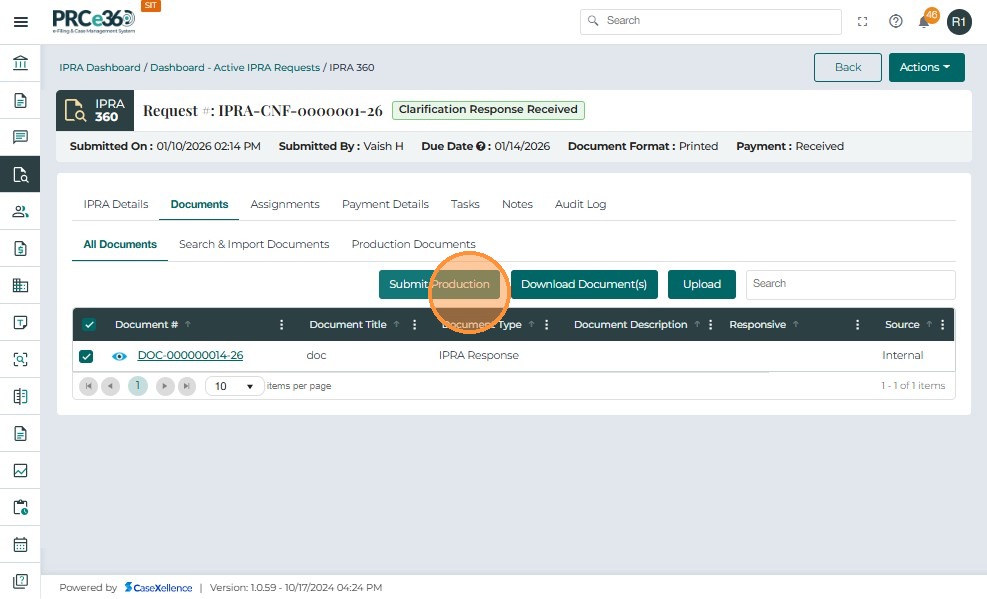Go to Dashboard - Active IPRA Requests breadcrumb

point(235,67)
